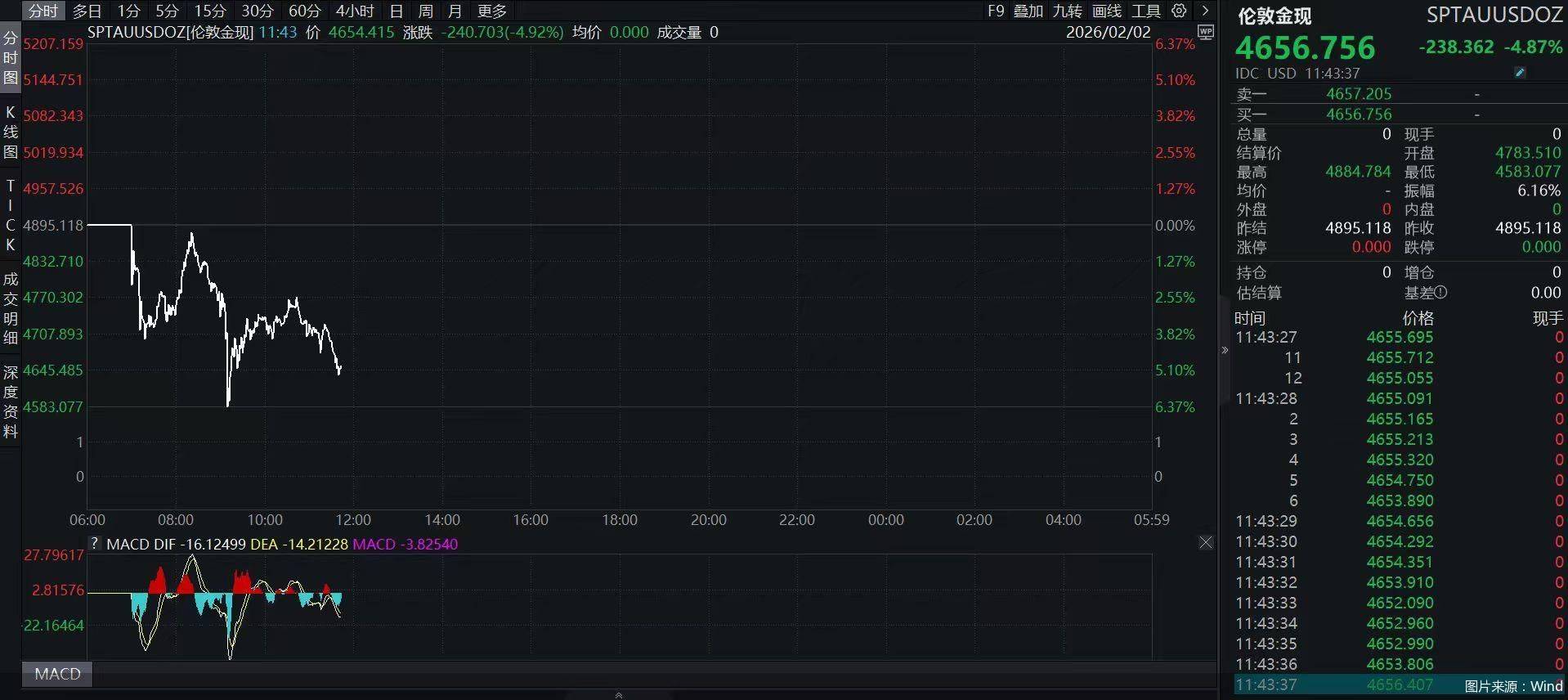1568x700 pixels.
Task: Click the blue pencil edit icon under the price
Action: pyautogui.click(x=1520, y=73)
